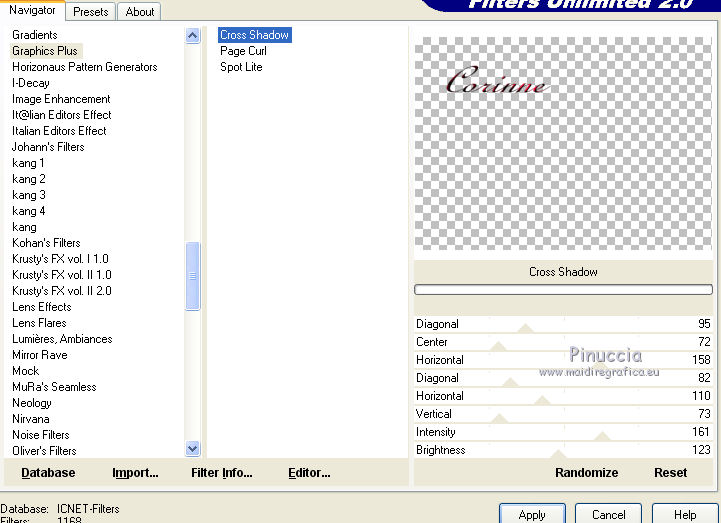Select Lumières, Ambiances category
Image resolution: width=721 pixels, height=523 pixels.
pyautogui.click(x=62, y=339)
